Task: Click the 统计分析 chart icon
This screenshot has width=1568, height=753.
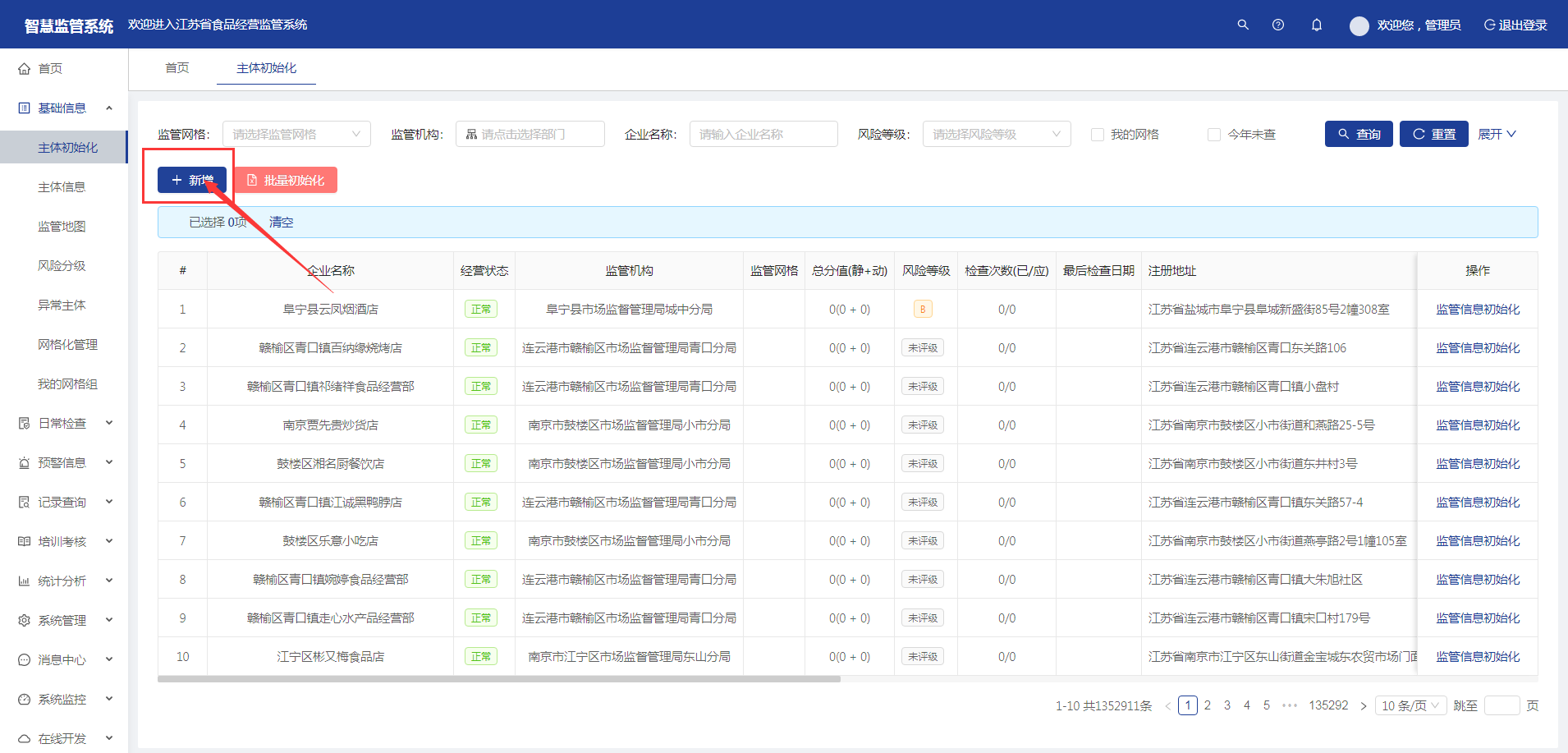Action: (25, 581)
